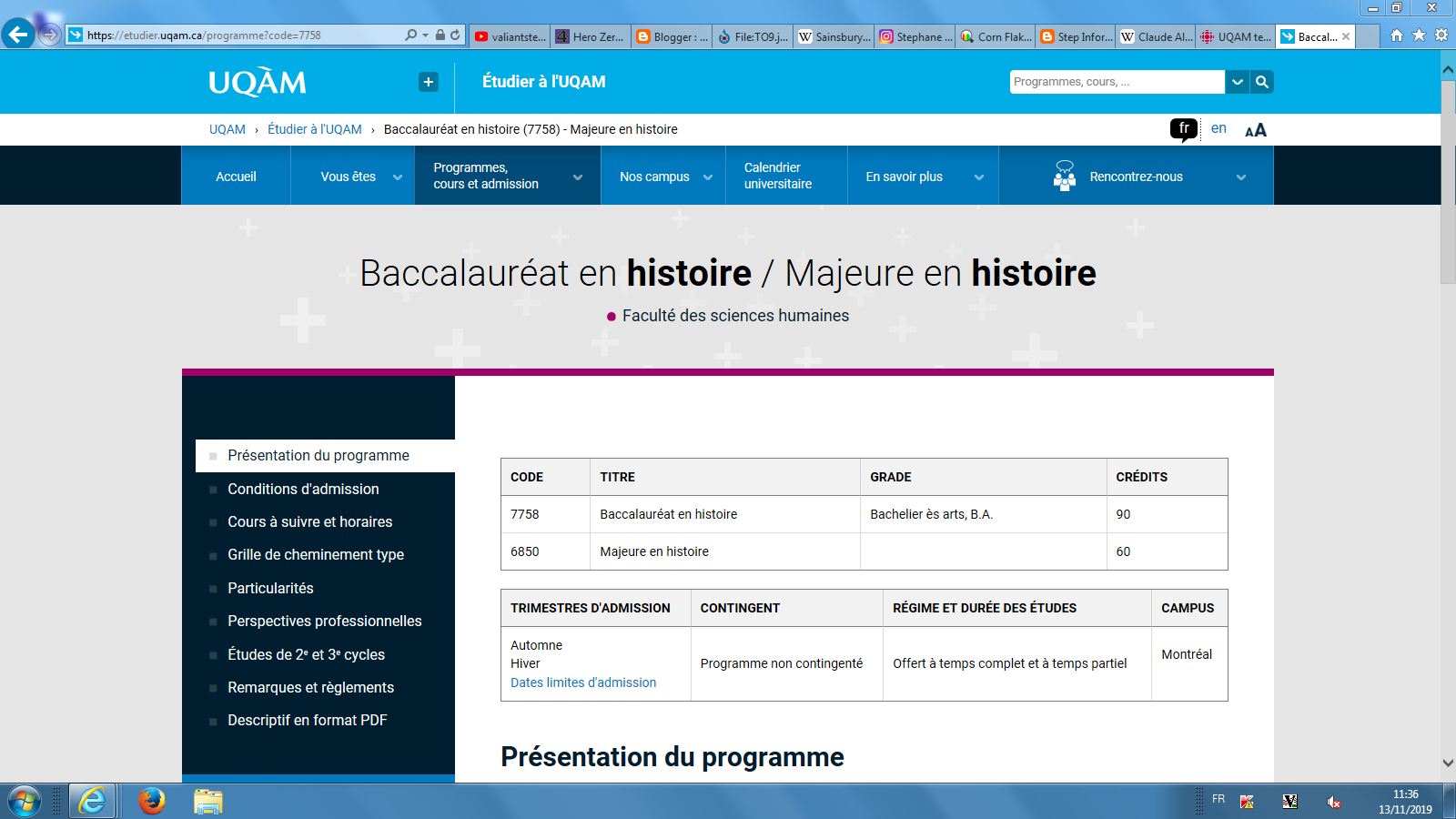Click the FR keyboard language indicator
The image size is (1456, 819).
[1218, 799]
